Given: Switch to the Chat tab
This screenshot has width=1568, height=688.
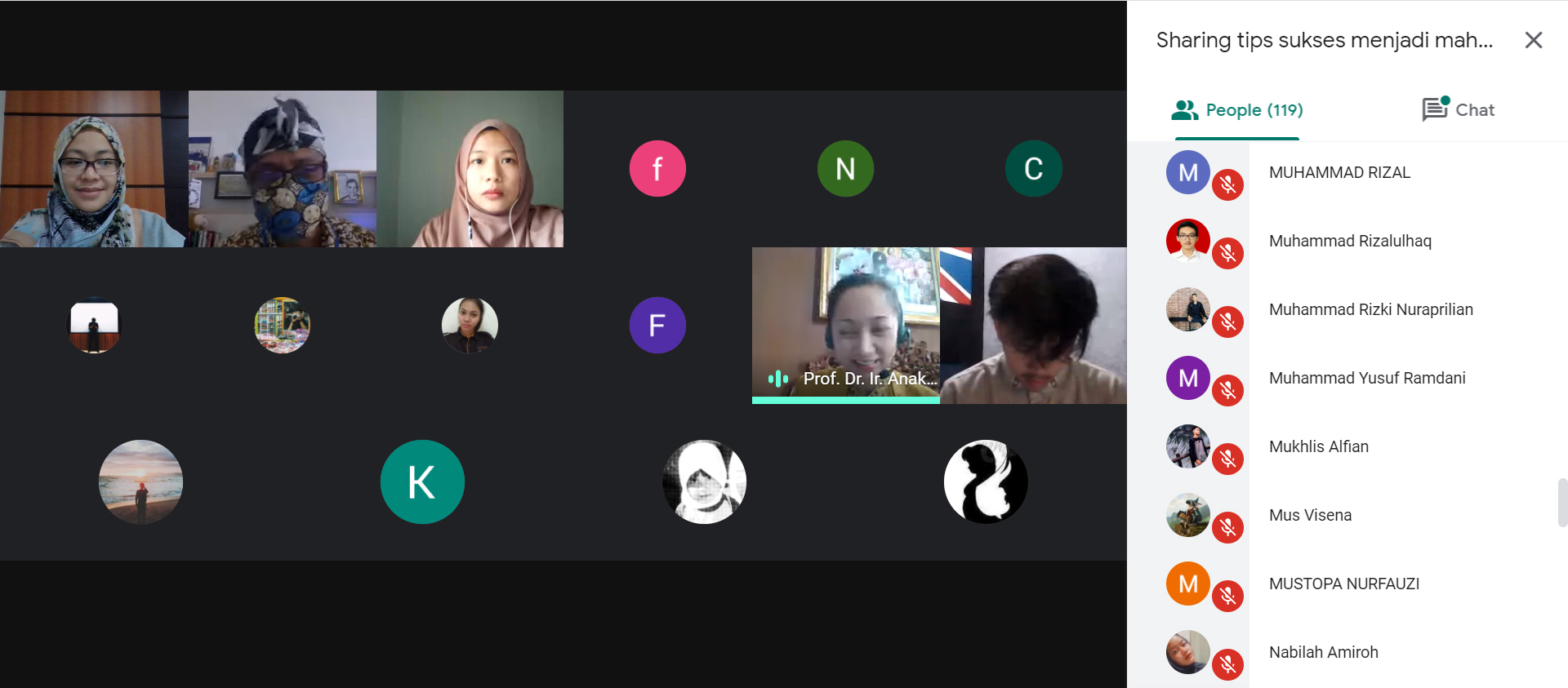Looking at the screenshot, I should (1458, 110).
